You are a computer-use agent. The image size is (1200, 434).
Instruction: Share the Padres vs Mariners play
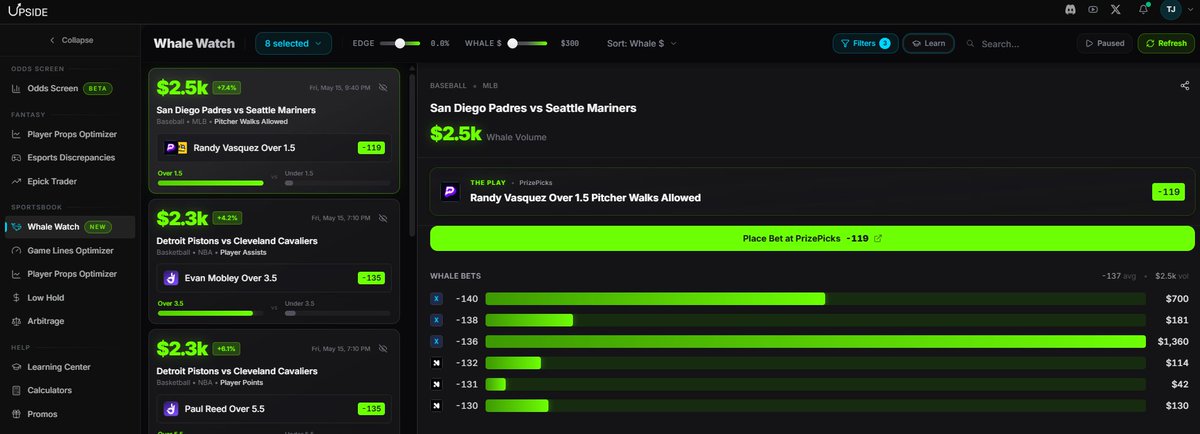tap(1185, 86)
